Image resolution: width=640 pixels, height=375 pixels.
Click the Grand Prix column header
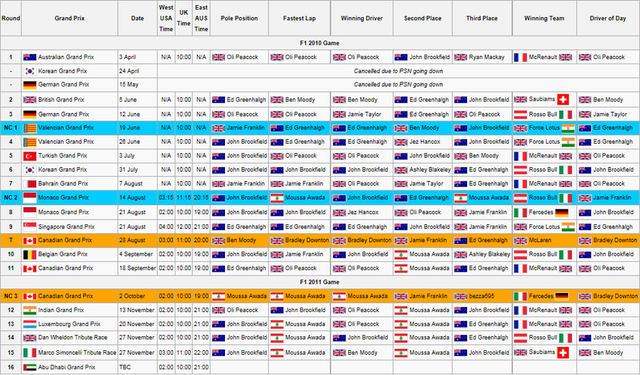click(69, 18)
